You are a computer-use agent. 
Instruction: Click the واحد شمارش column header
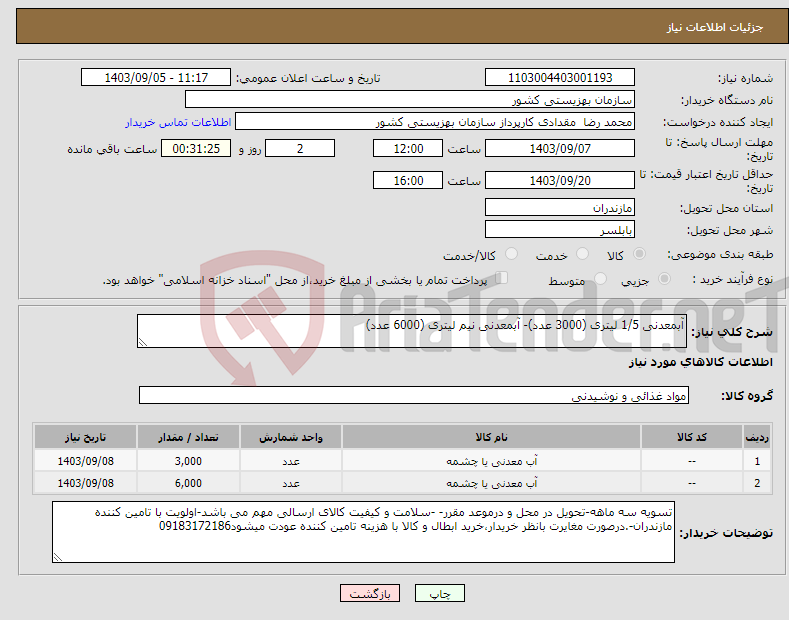(x=291, y=437)
